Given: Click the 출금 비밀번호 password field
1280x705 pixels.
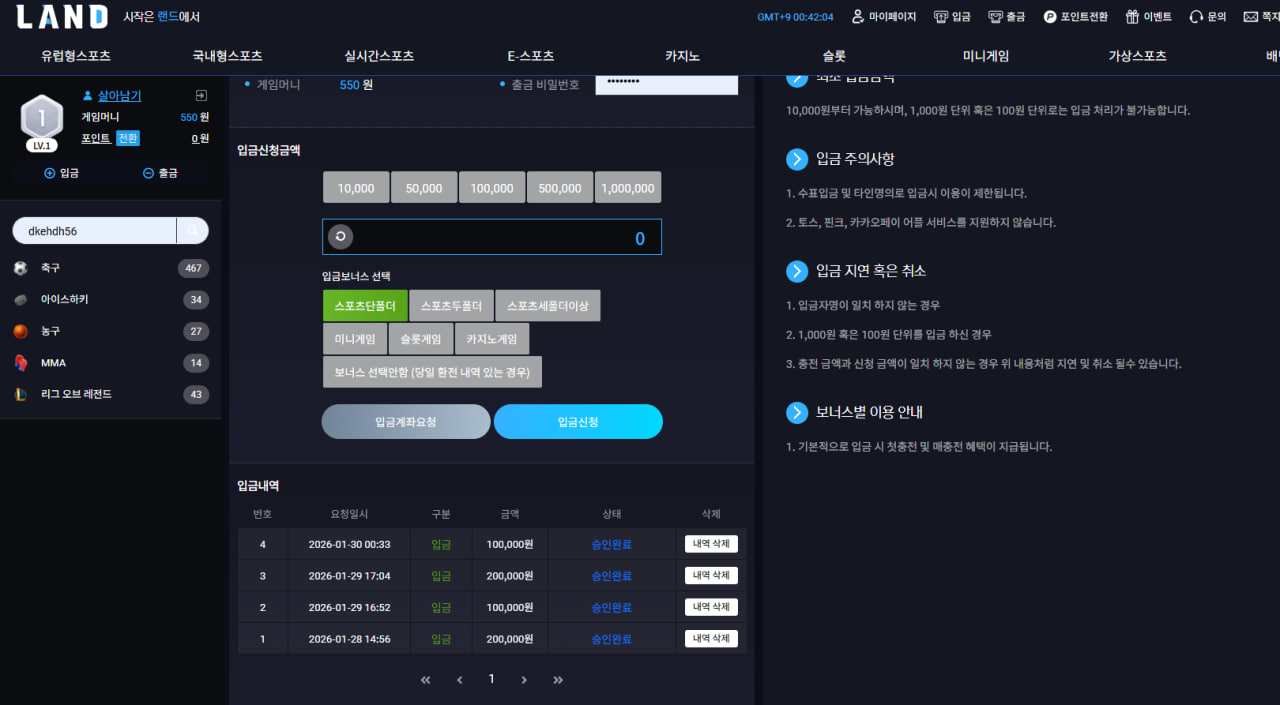Looking at the screenshot, I should point(667,82).
